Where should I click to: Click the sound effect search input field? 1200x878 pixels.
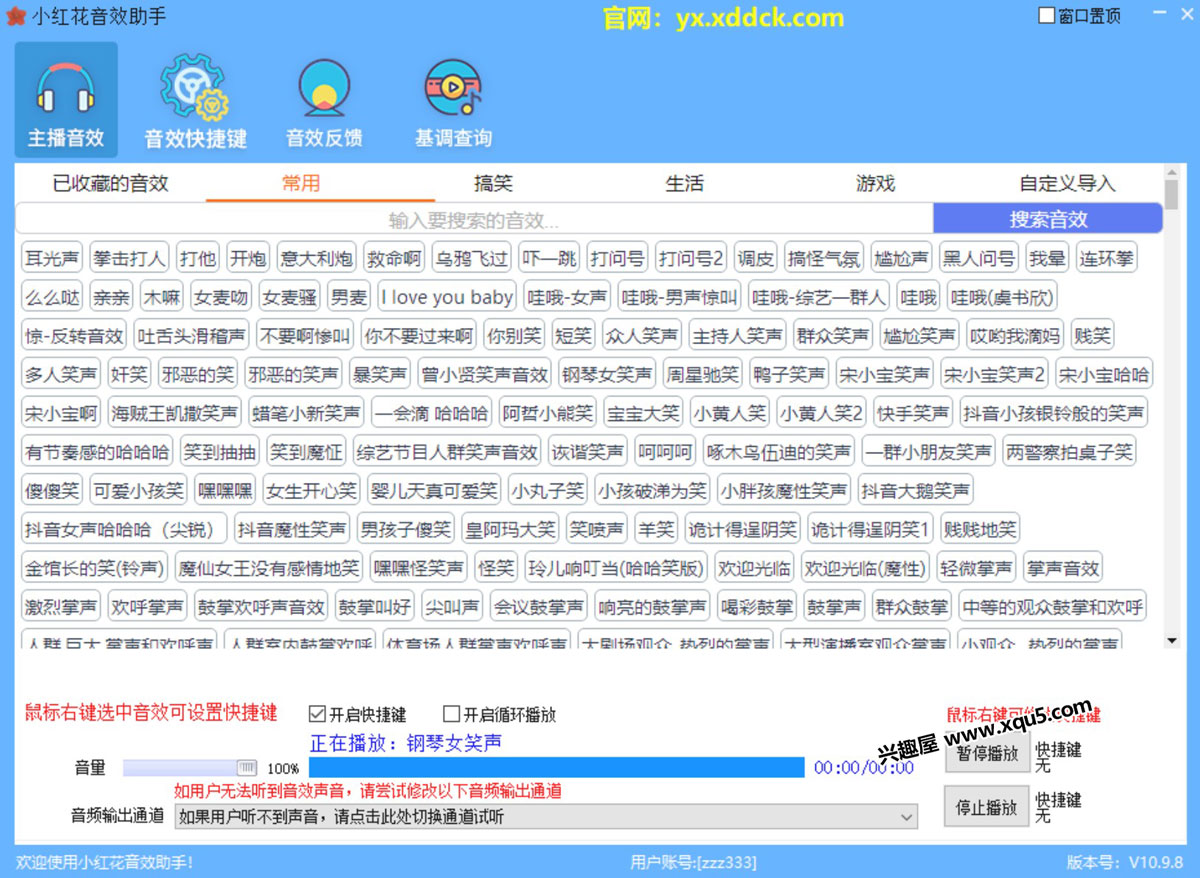click(474, 219)
